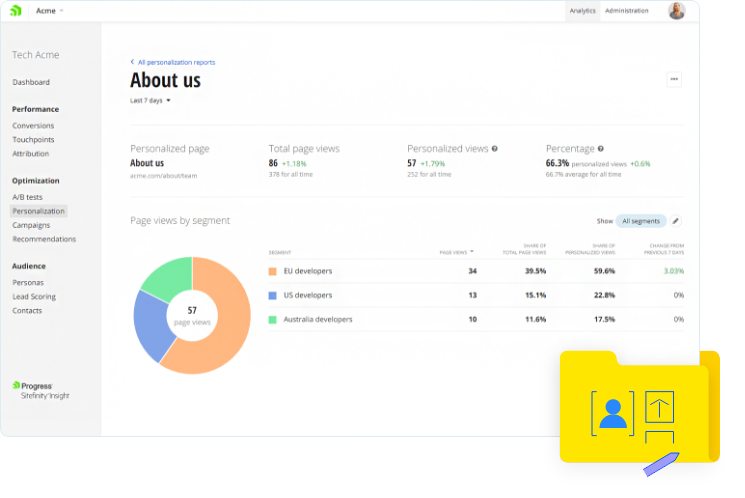Viewport: 745px width, 498px height.
Task: Select the All segments filter button
Action: (x=640, y=221)
